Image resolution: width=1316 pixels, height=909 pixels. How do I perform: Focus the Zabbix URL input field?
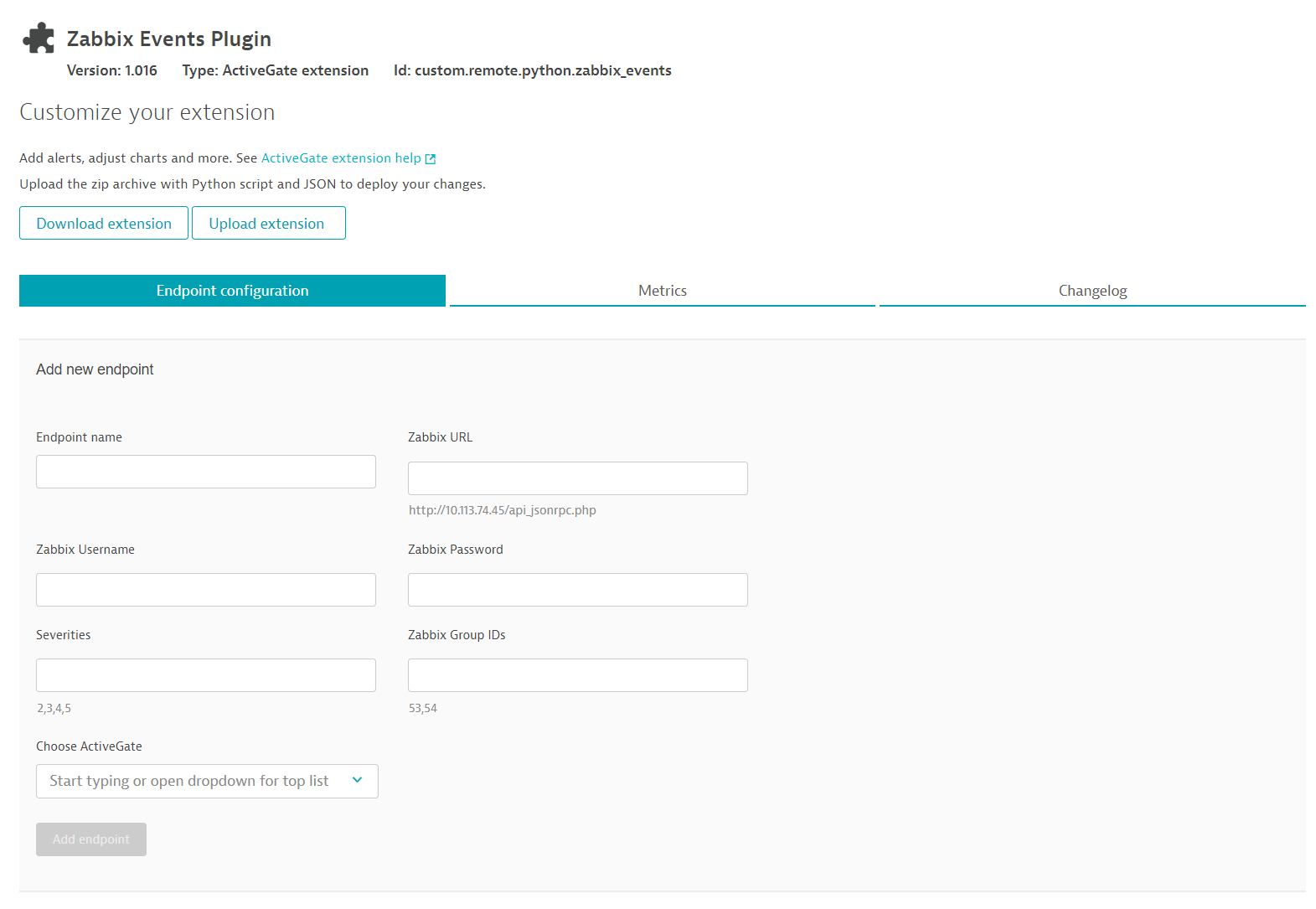point(578,478)
